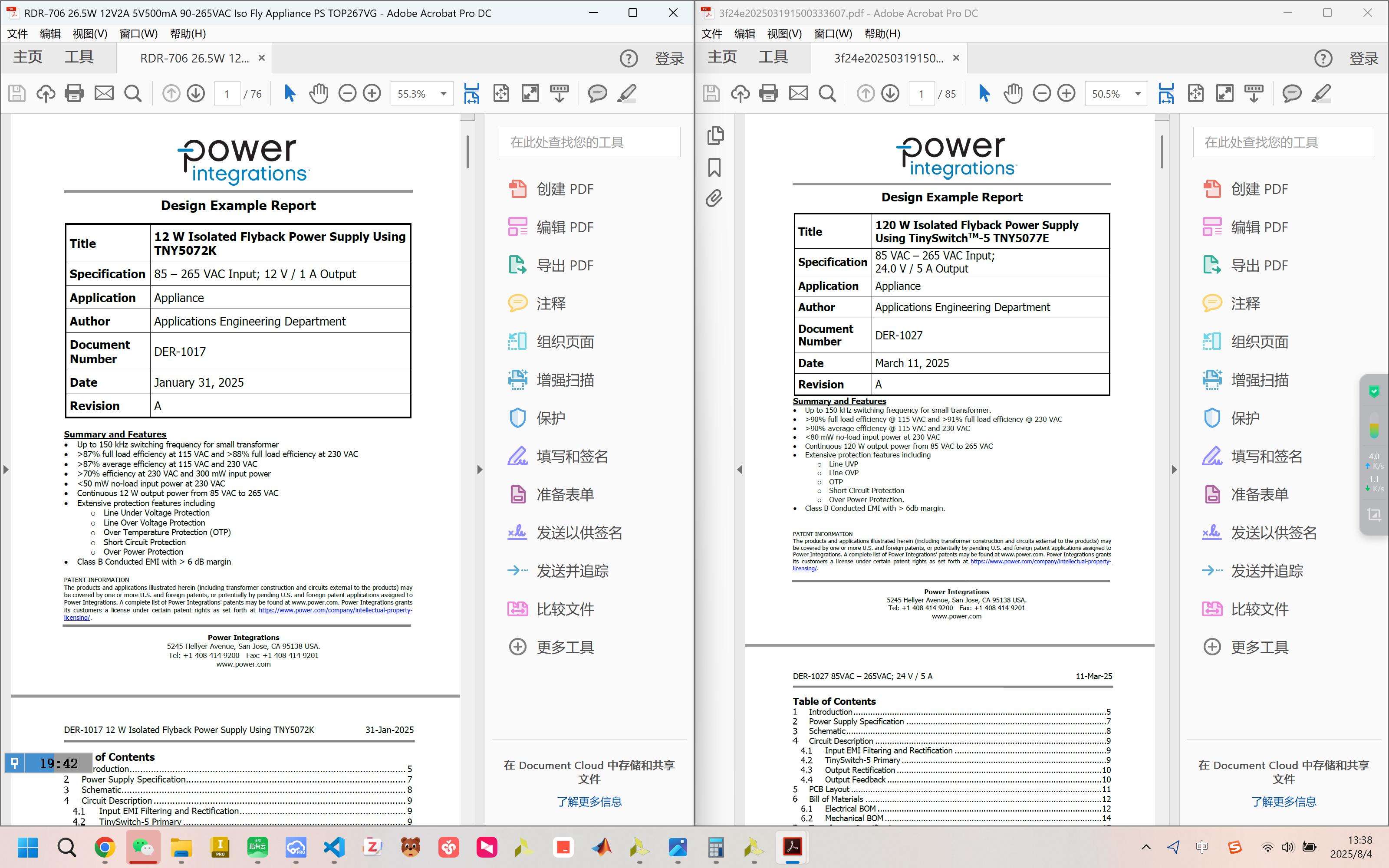This screenshot has height=868, width=1389.
Task: Zoom out with minus icon in left window
Action: (x=347, y=93)
